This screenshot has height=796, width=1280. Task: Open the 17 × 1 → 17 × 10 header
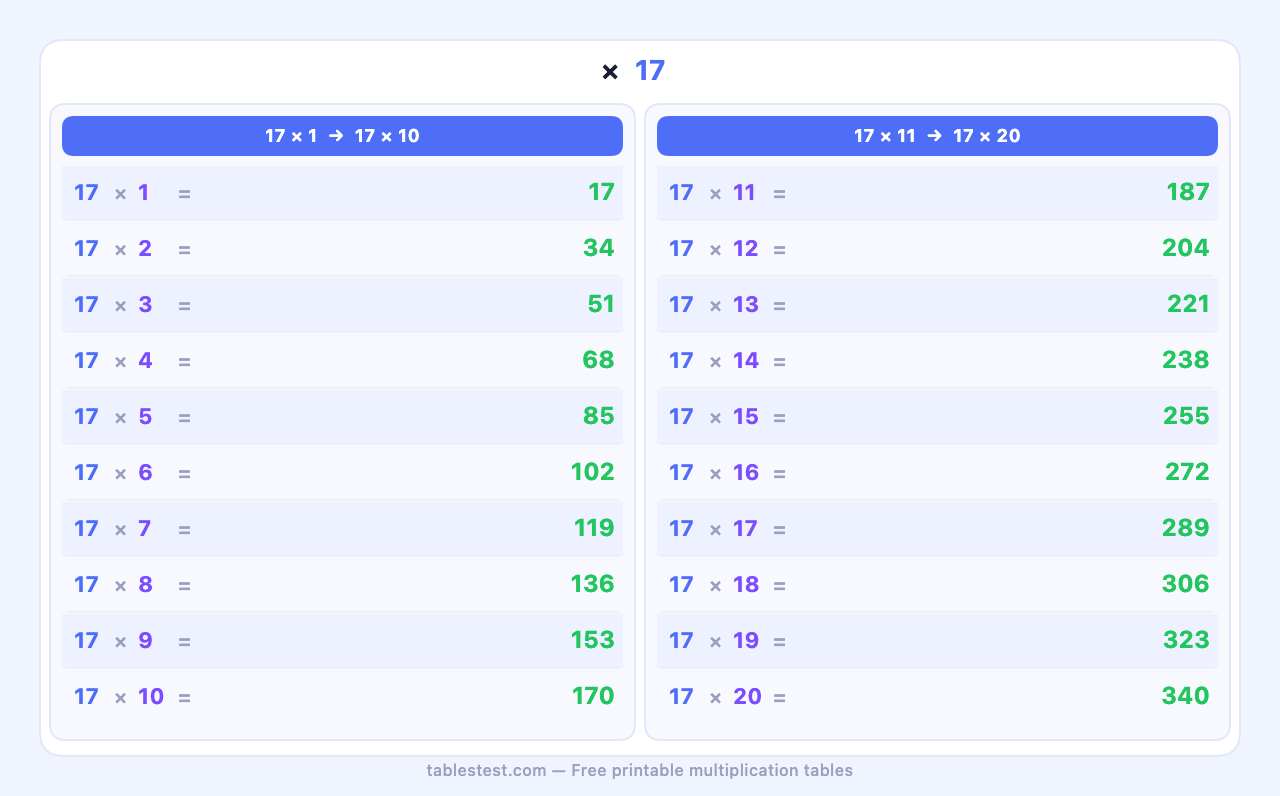click(342, 136)
